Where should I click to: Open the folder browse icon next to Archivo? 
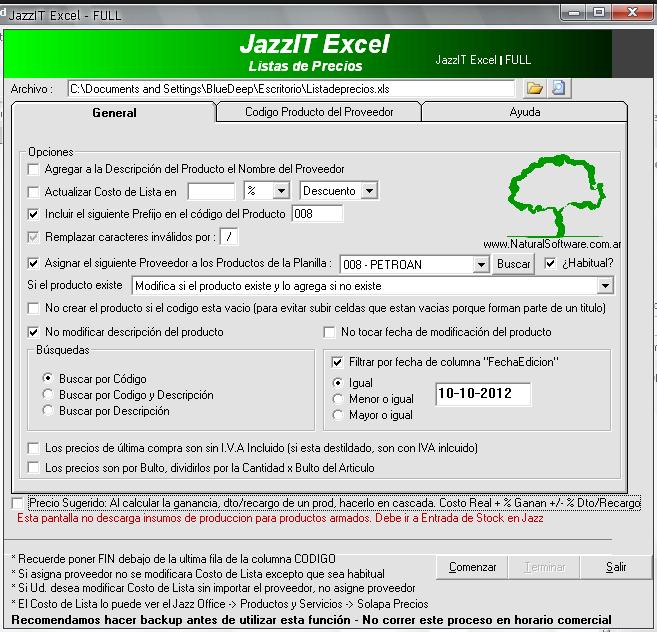point(535,88)
